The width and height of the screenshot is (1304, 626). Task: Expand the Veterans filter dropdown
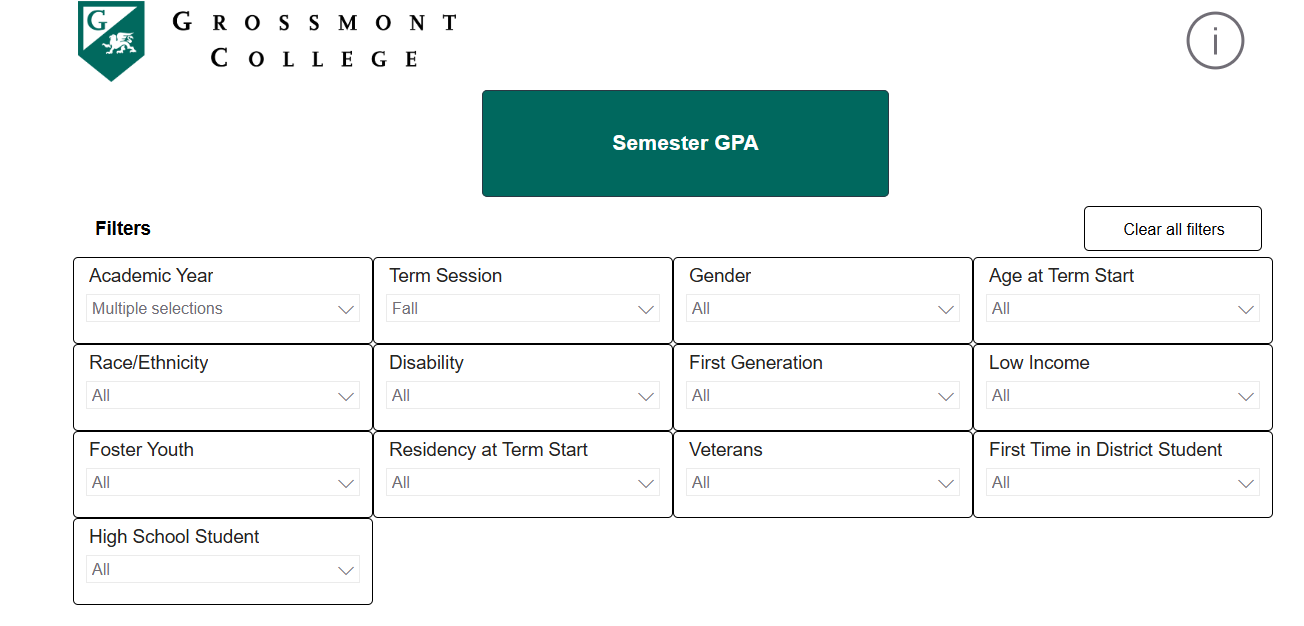(822, 482)
